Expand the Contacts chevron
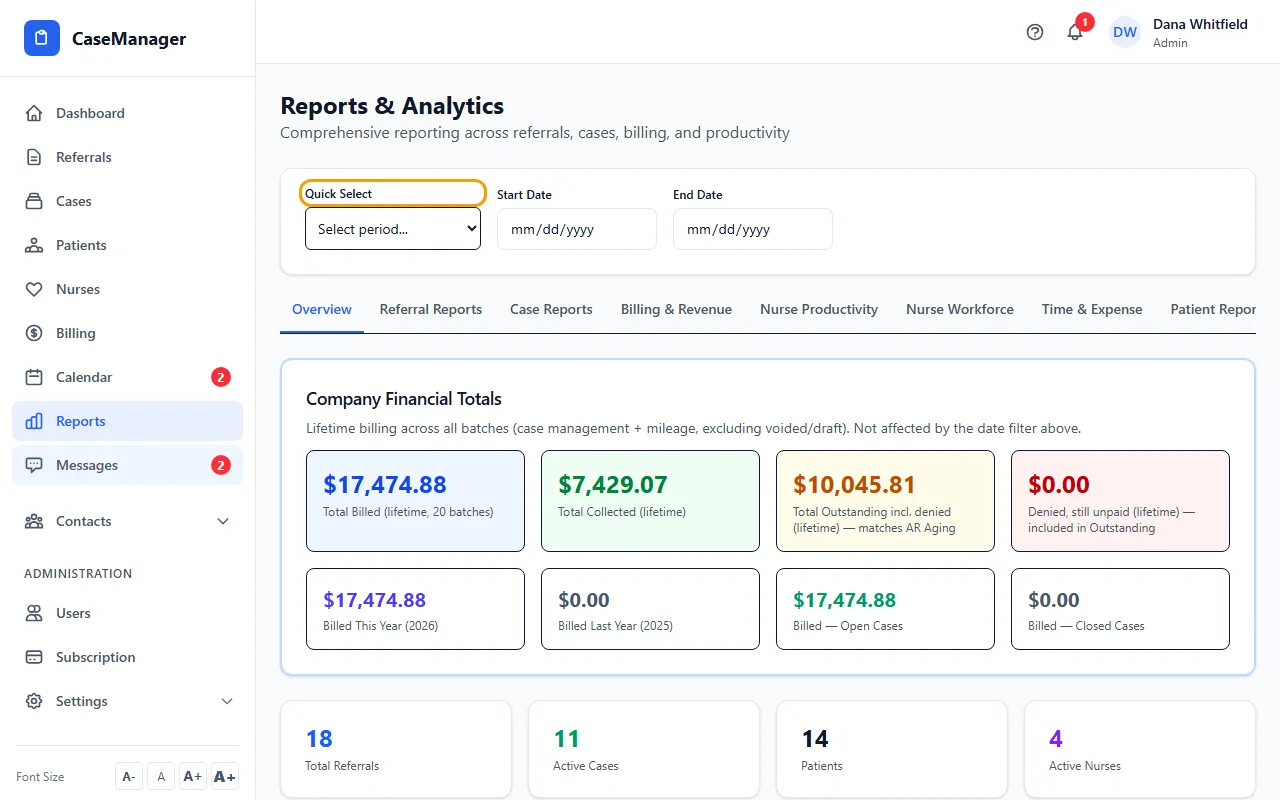The height and width of the screenshot is (800, 1280). 223,521
